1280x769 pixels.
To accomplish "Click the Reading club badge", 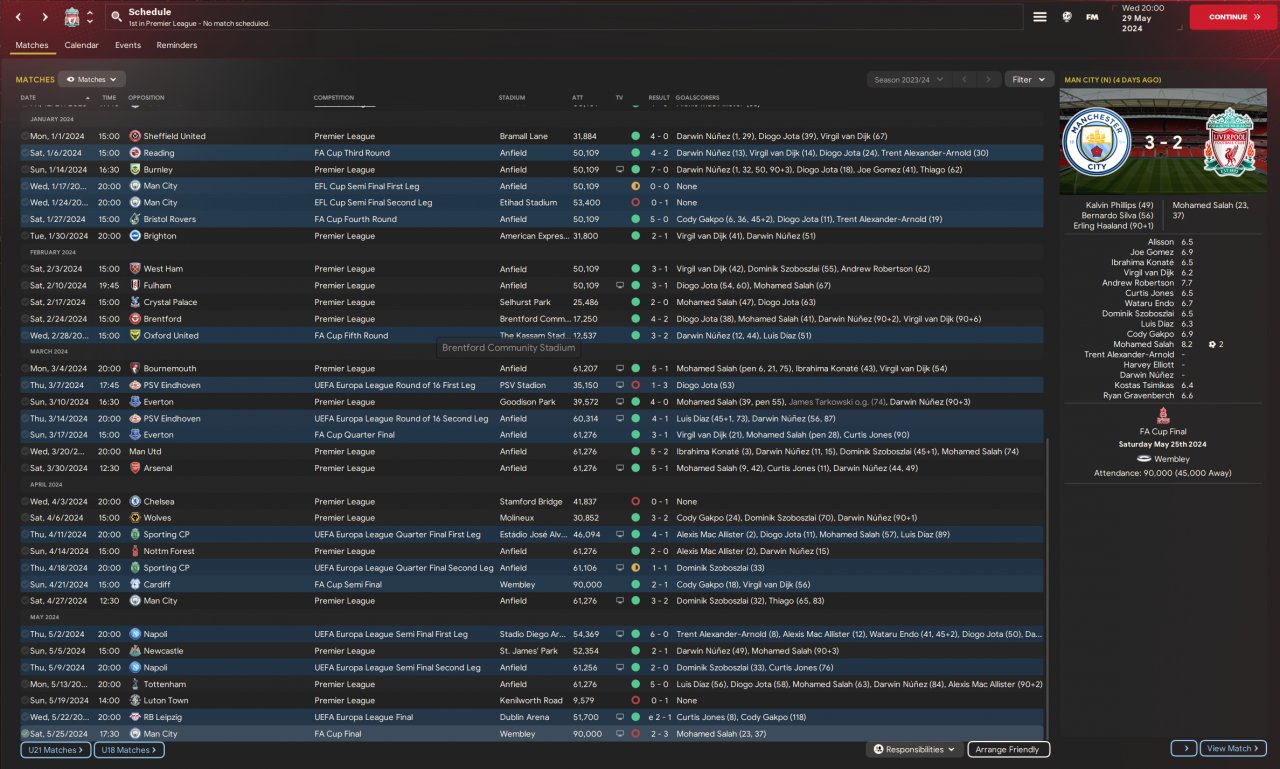I will coord(135,153).
